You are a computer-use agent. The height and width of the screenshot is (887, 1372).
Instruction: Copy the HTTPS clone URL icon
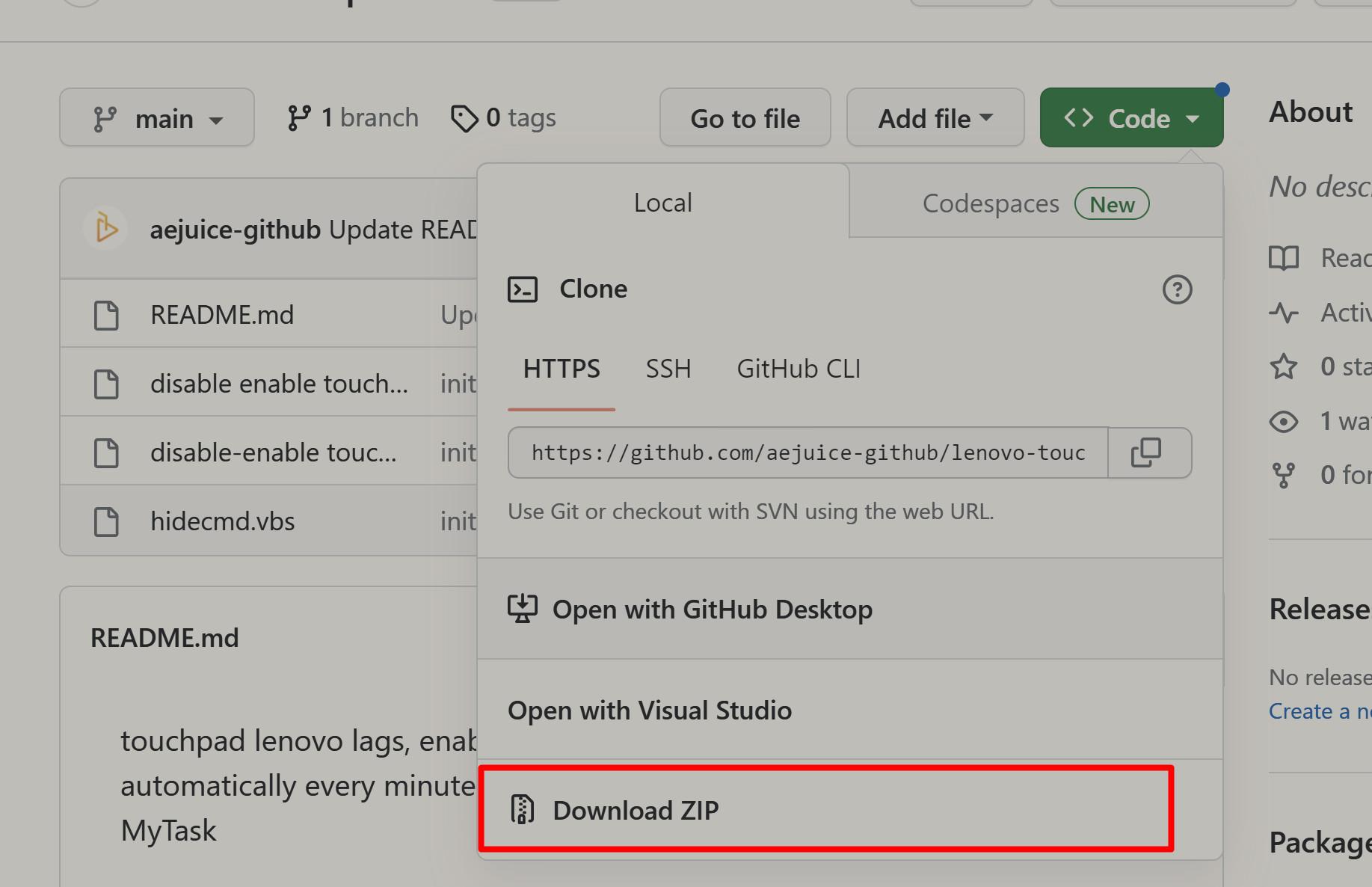(x=1146, y=452)
